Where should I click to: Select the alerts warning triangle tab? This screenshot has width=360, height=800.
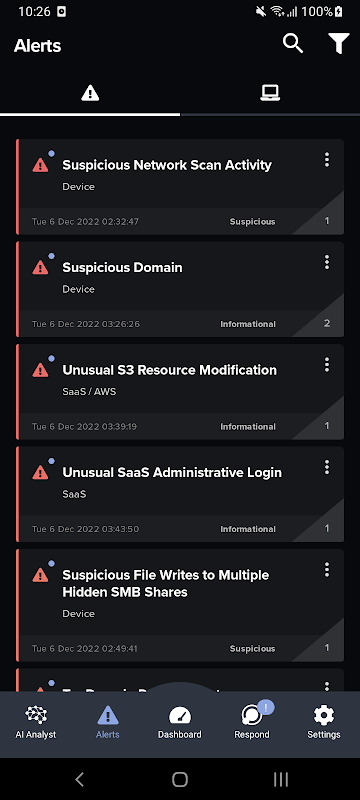[90, 93]
